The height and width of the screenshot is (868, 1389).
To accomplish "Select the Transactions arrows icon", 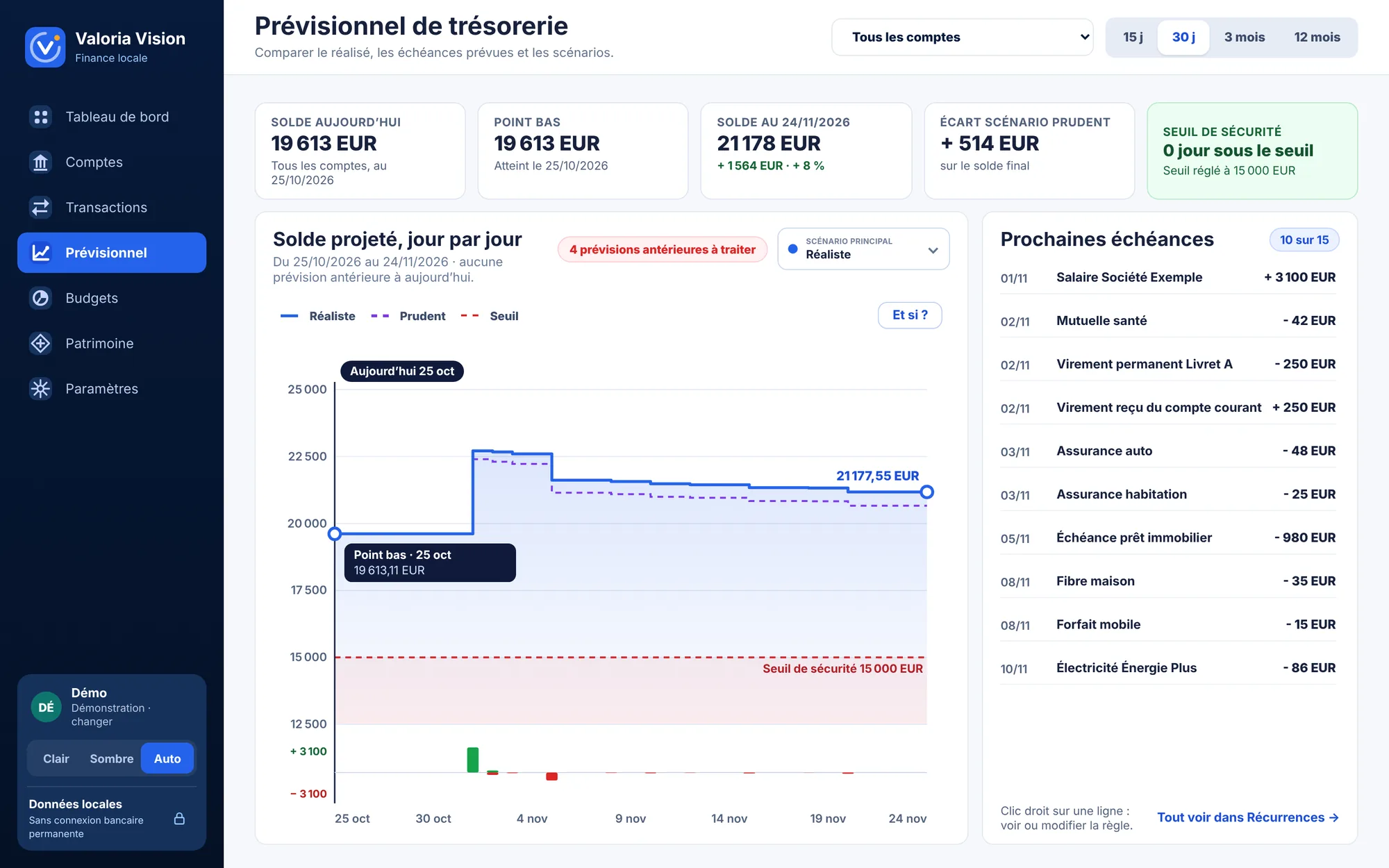I will pos(41,207).
